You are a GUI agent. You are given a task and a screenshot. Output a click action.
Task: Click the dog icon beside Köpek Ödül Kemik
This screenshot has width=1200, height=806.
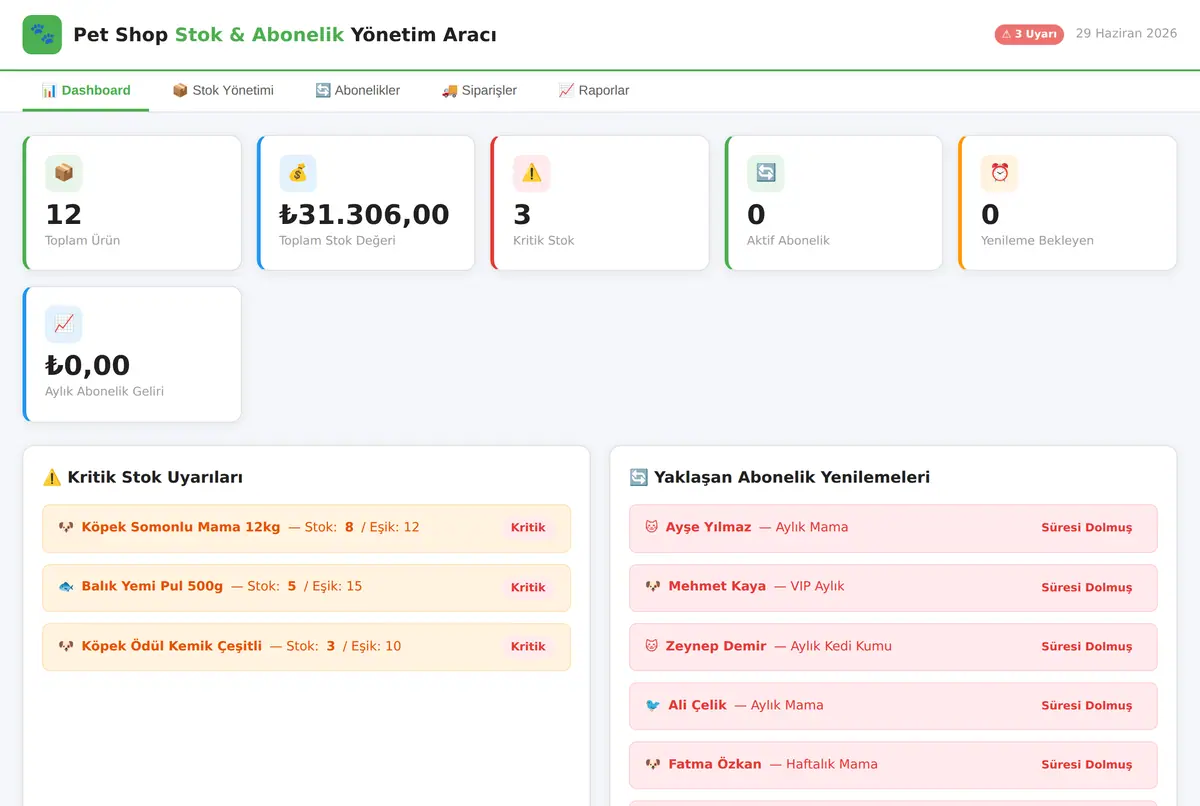(x=66, y=646)
